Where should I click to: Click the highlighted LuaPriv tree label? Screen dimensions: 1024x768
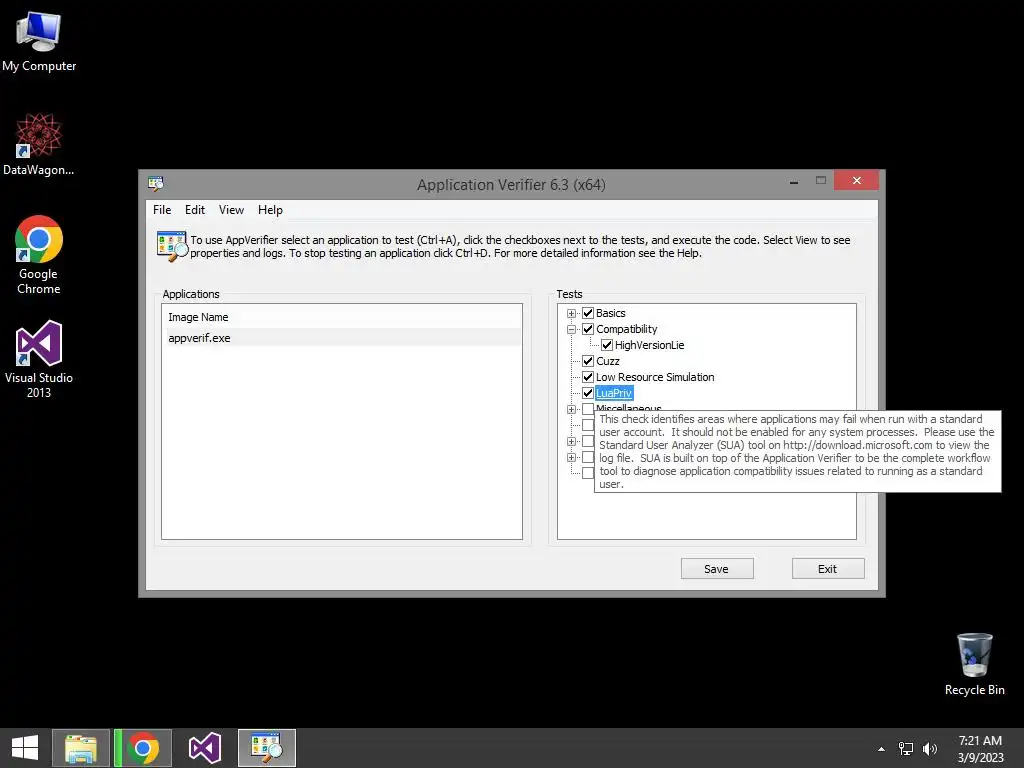pyautogui.click(x=614, y=393)
